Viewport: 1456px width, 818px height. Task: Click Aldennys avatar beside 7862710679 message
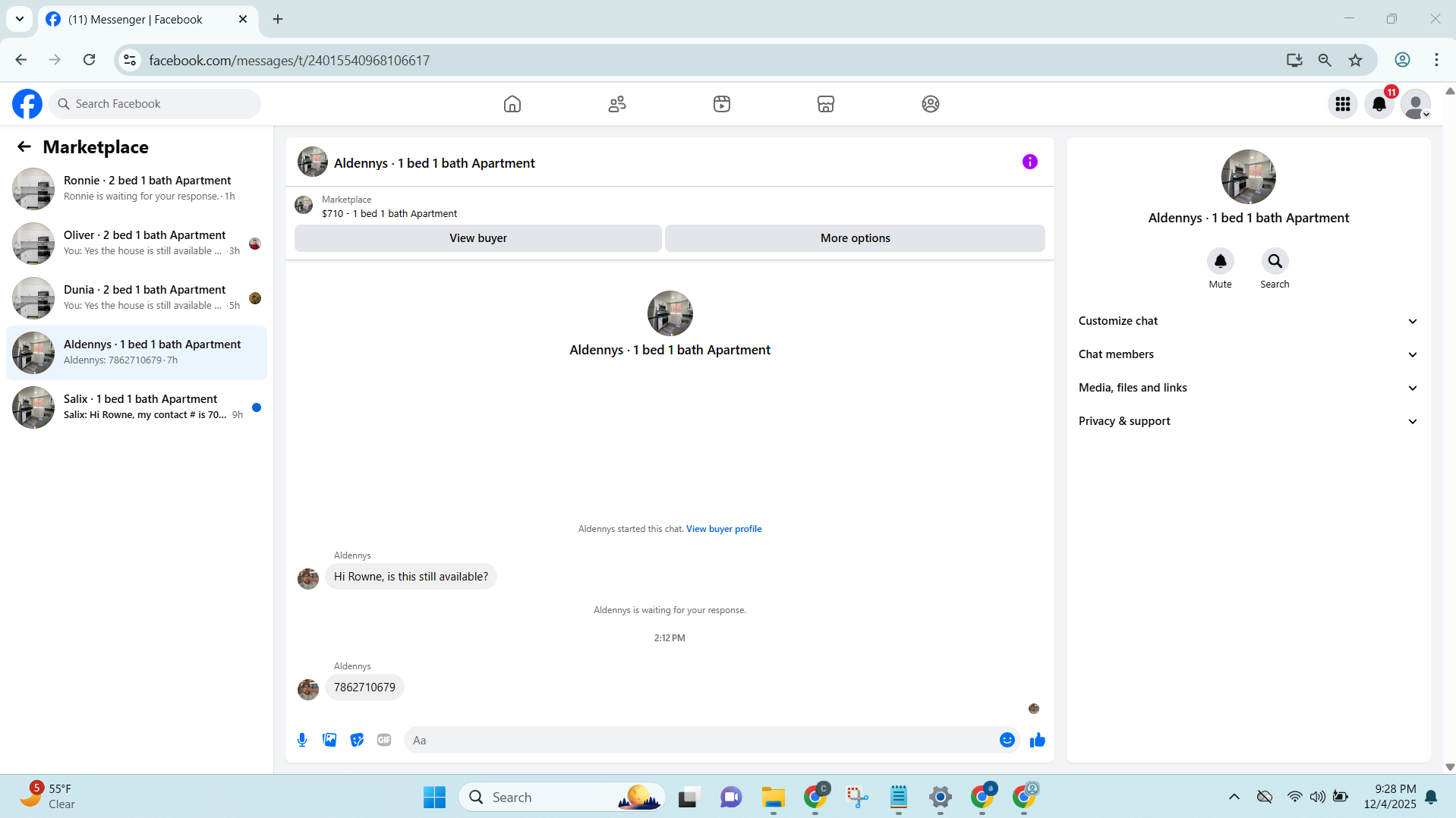(x=308, y=689)
